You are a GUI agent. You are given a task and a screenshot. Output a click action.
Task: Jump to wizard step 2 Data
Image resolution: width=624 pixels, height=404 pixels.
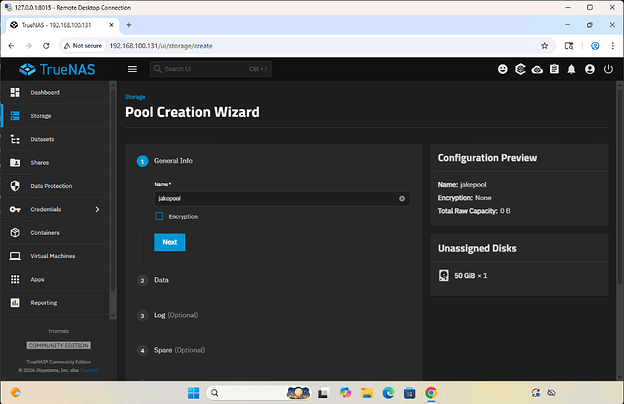coord(161,280)
